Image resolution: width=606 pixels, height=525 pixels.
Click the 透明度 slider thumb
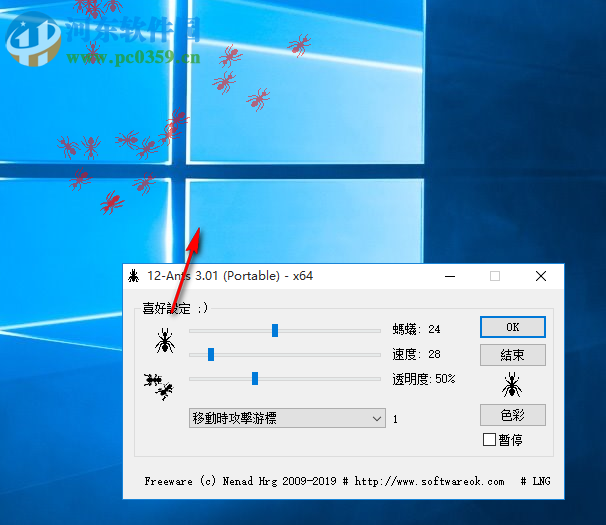[x=255, y=378]
